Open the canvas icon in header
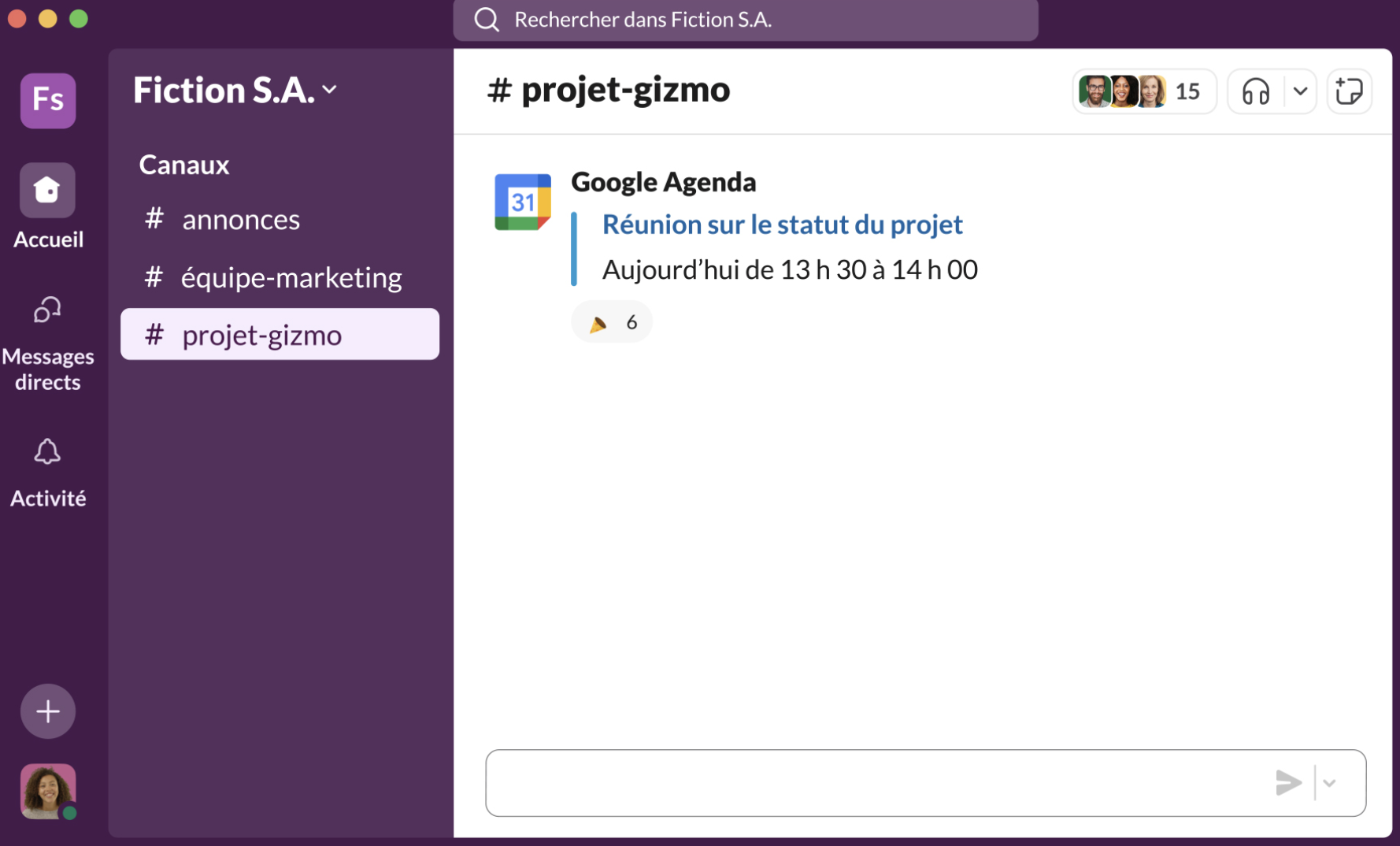The height and width of the screenshot is (846, 1400). point(1350,91)
